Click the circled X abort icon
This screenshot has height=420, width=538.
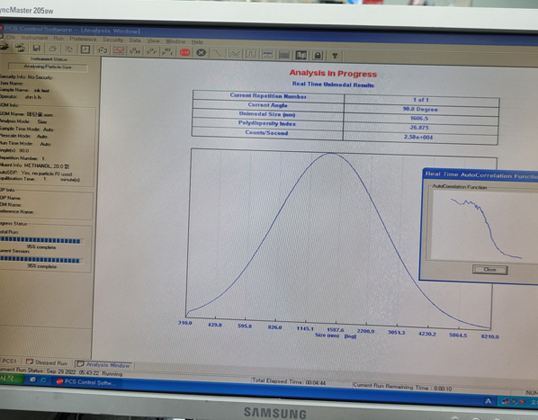point(201,52)
